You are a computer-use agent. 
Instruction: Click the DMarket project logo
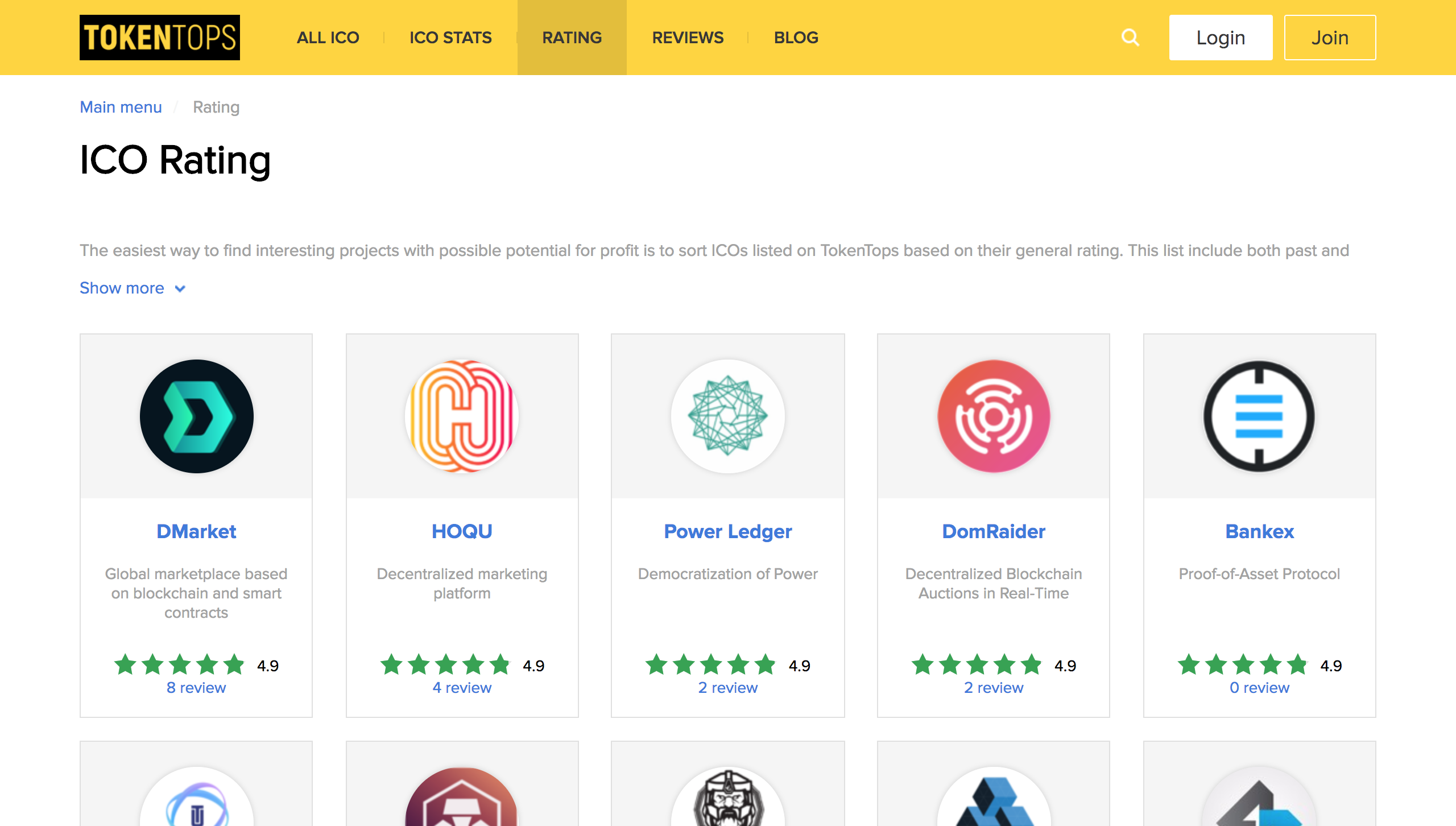196,416
